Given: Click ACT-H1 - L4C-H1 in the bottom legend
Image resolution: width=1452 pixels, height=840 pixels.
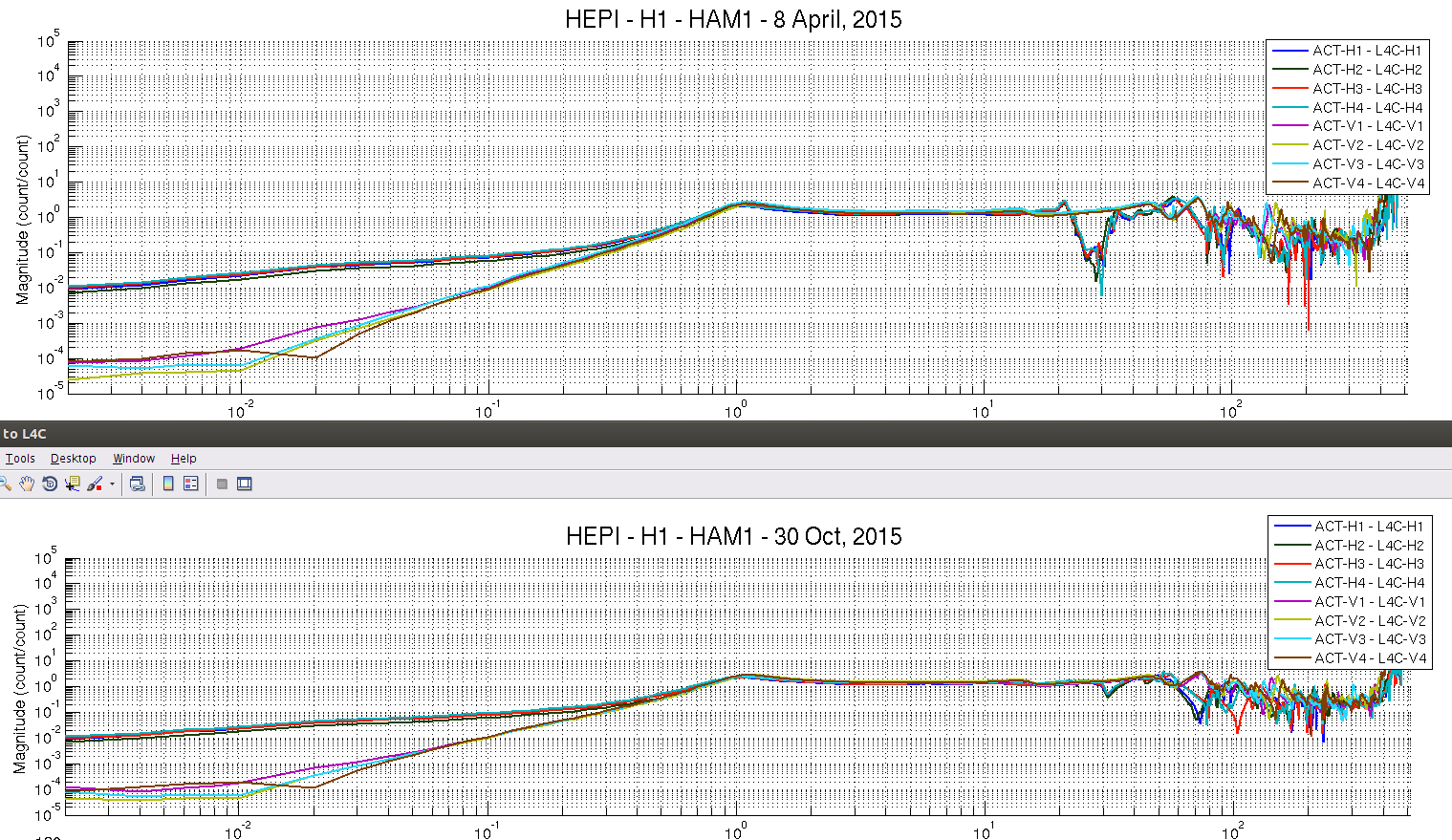Looking at the screenshot, I should 1369,527.
